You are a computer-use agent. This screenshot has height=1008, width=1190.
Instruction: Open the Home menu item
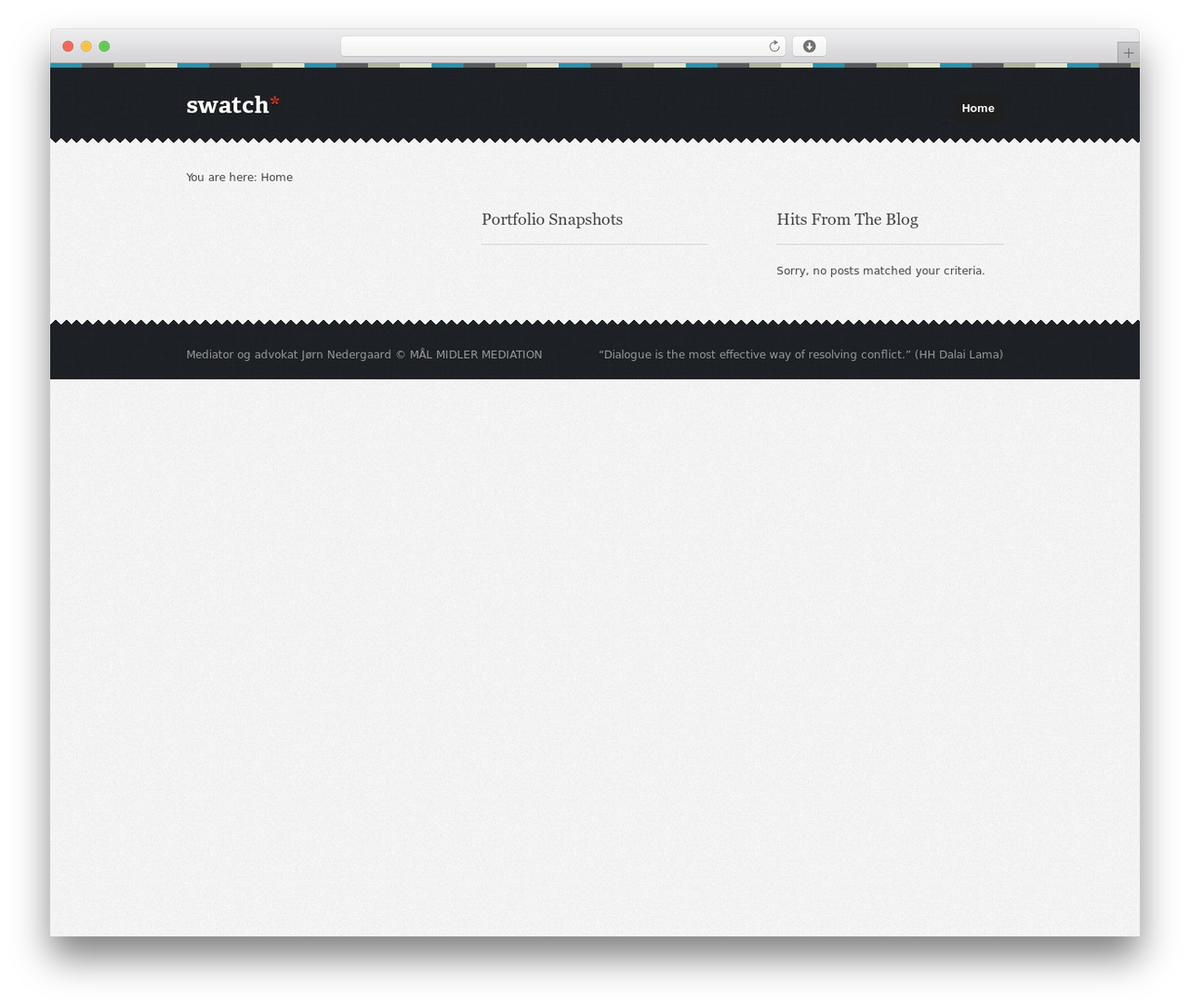978,108
